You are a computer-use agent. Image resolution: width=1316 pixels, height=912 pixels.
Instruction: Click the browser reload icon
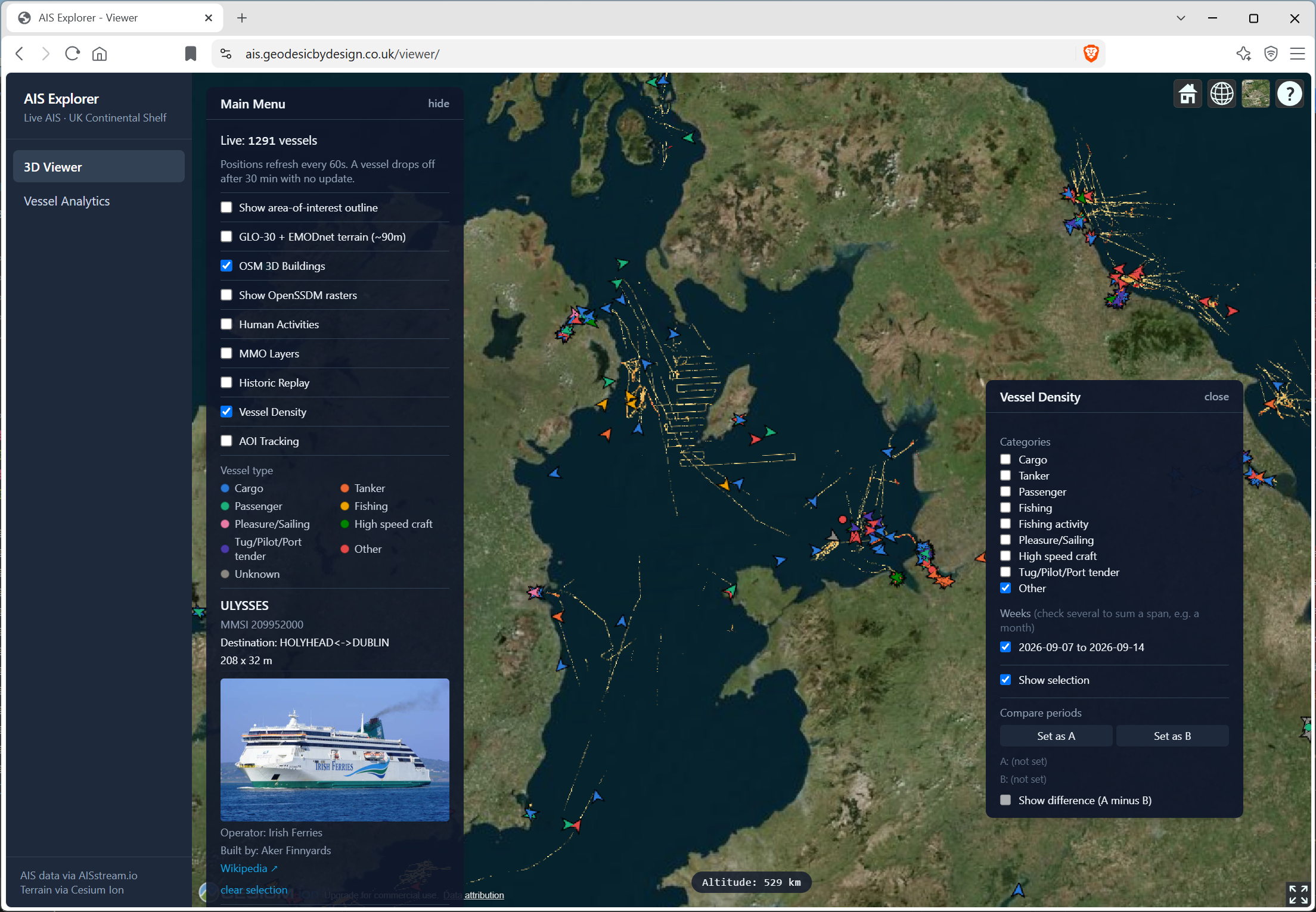73,54
